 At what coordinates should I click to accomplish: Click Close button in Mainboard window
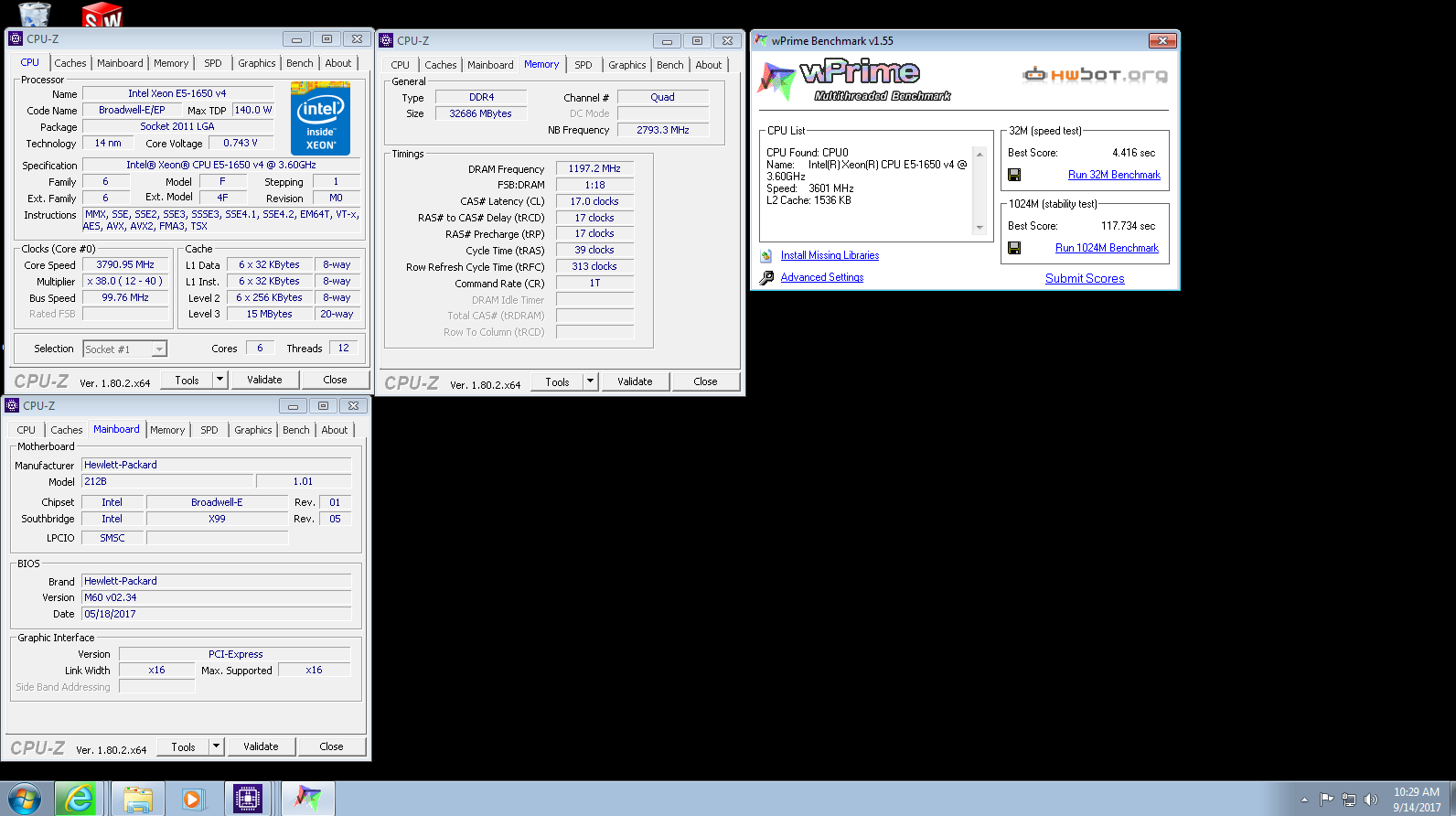[x=331, y=746]
